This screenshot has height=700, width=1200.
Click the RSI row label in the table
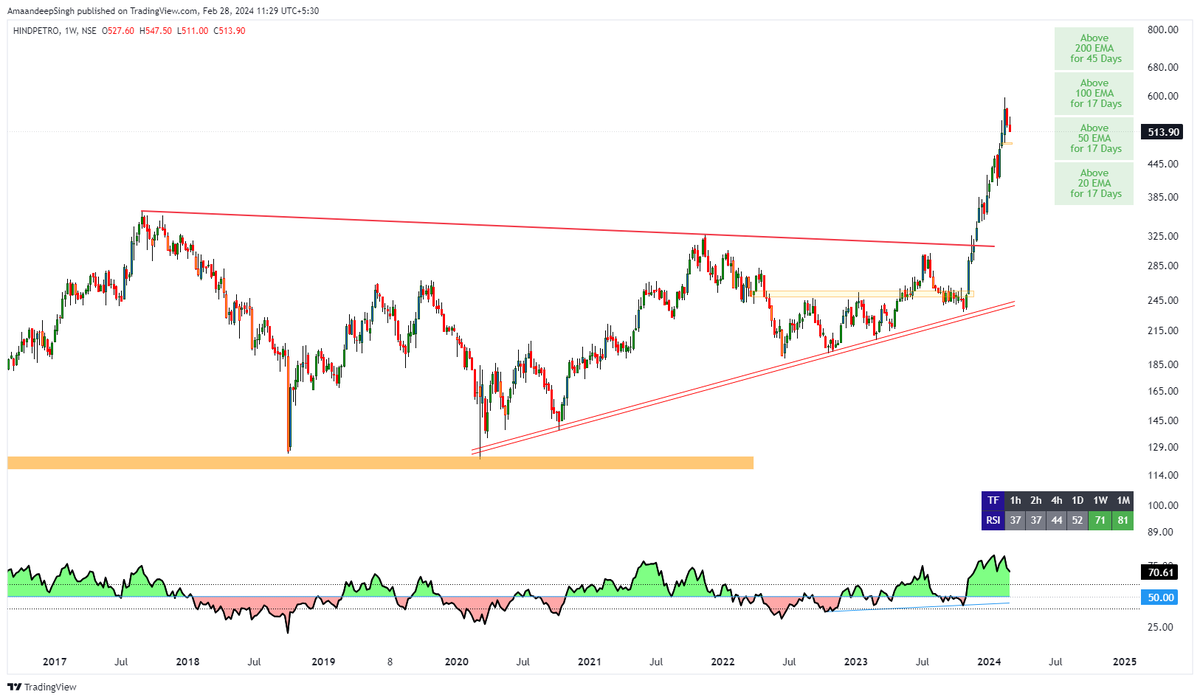(993, 520)
